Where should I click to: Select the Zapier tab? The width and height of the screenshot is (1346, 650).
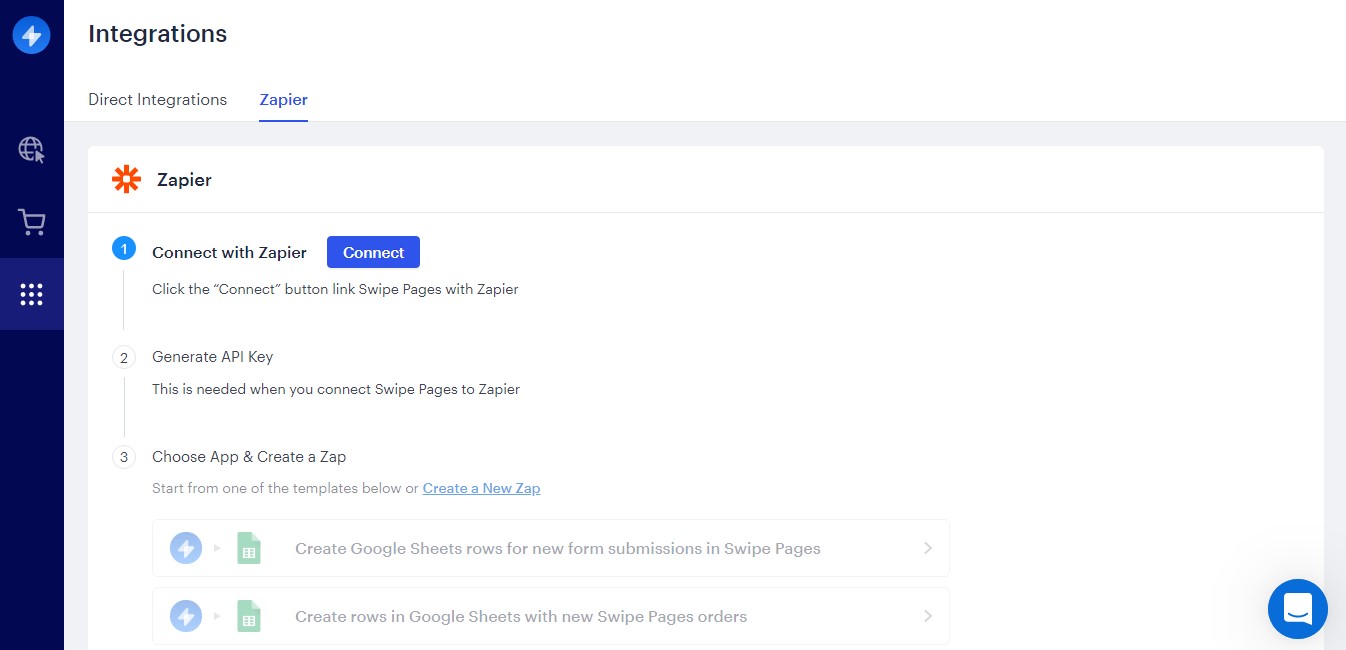(283, 100)
